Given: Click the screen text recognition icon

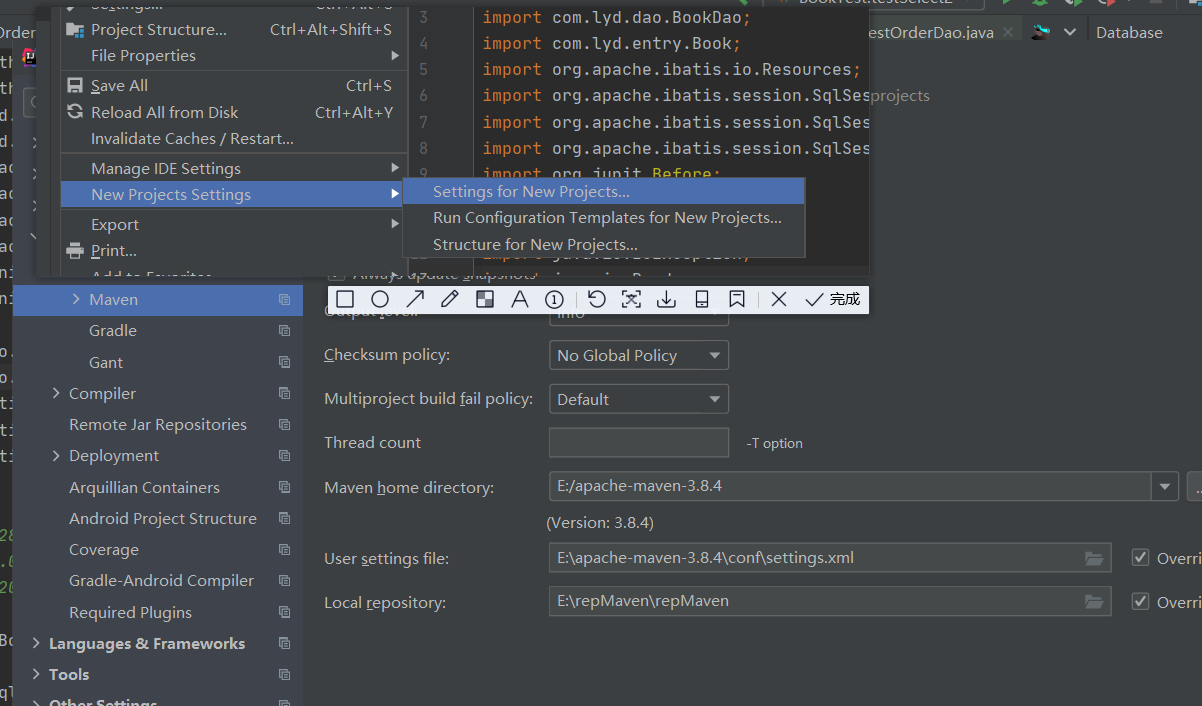Looking at the screenshot, I should [631, 299].
